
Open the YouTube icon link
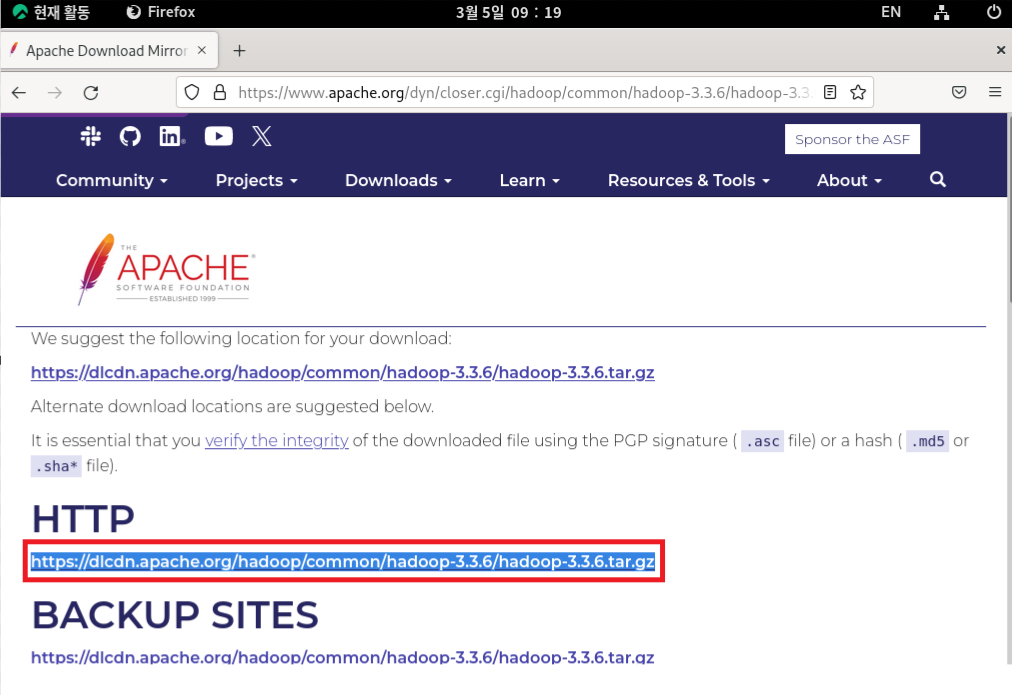coord(219,136)
